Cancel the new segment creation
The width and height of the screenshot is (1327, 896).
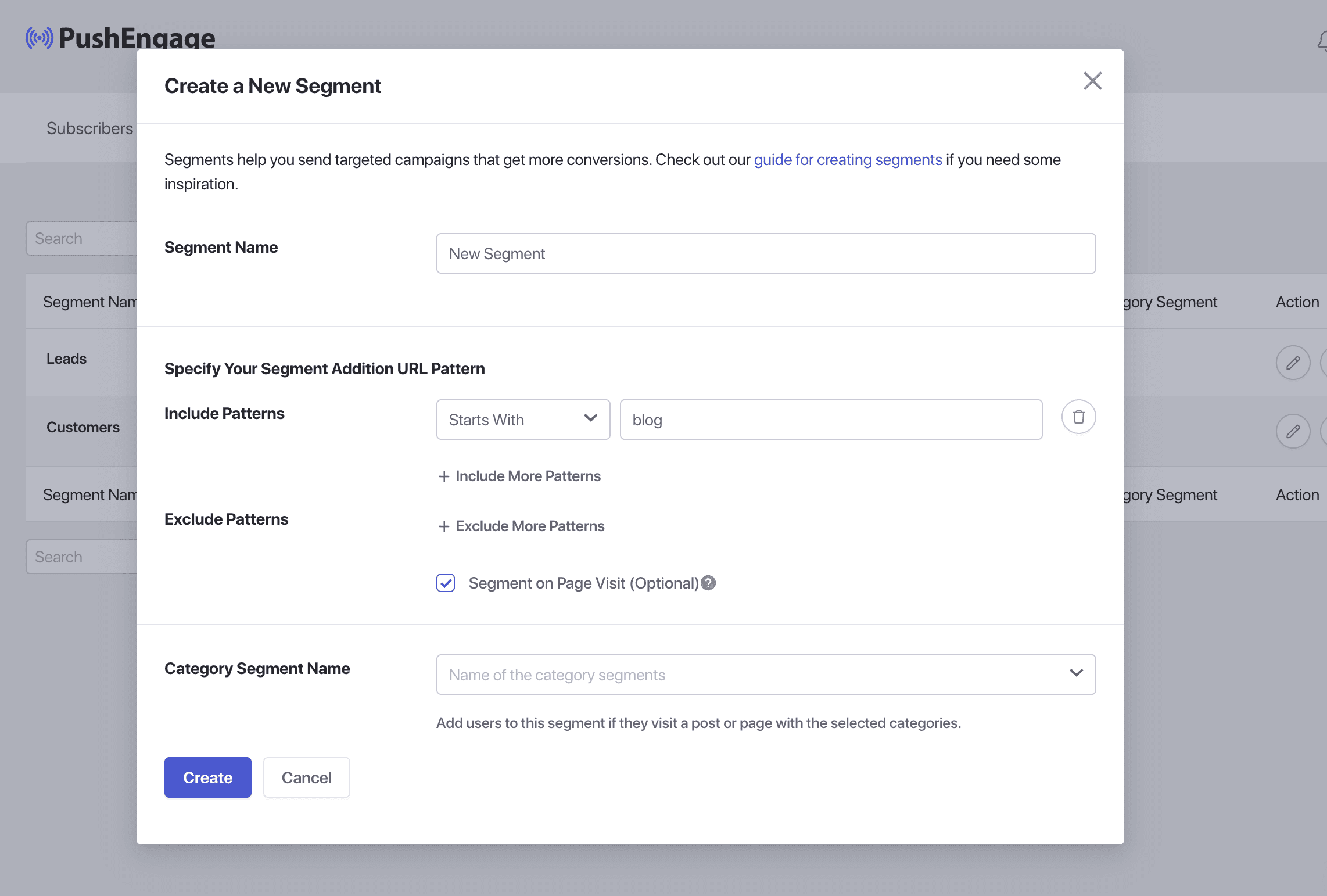click(x=306, y=777)
